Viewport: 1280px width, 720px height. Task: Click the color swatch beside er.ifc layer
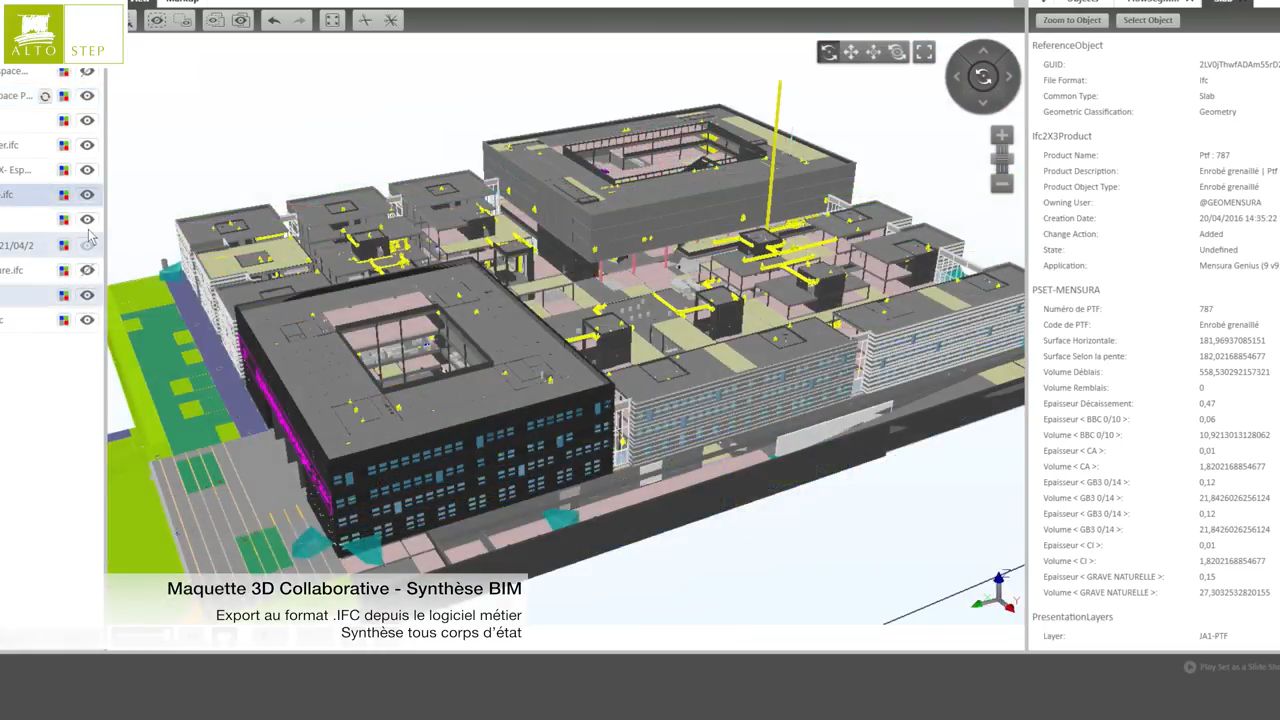64,145
